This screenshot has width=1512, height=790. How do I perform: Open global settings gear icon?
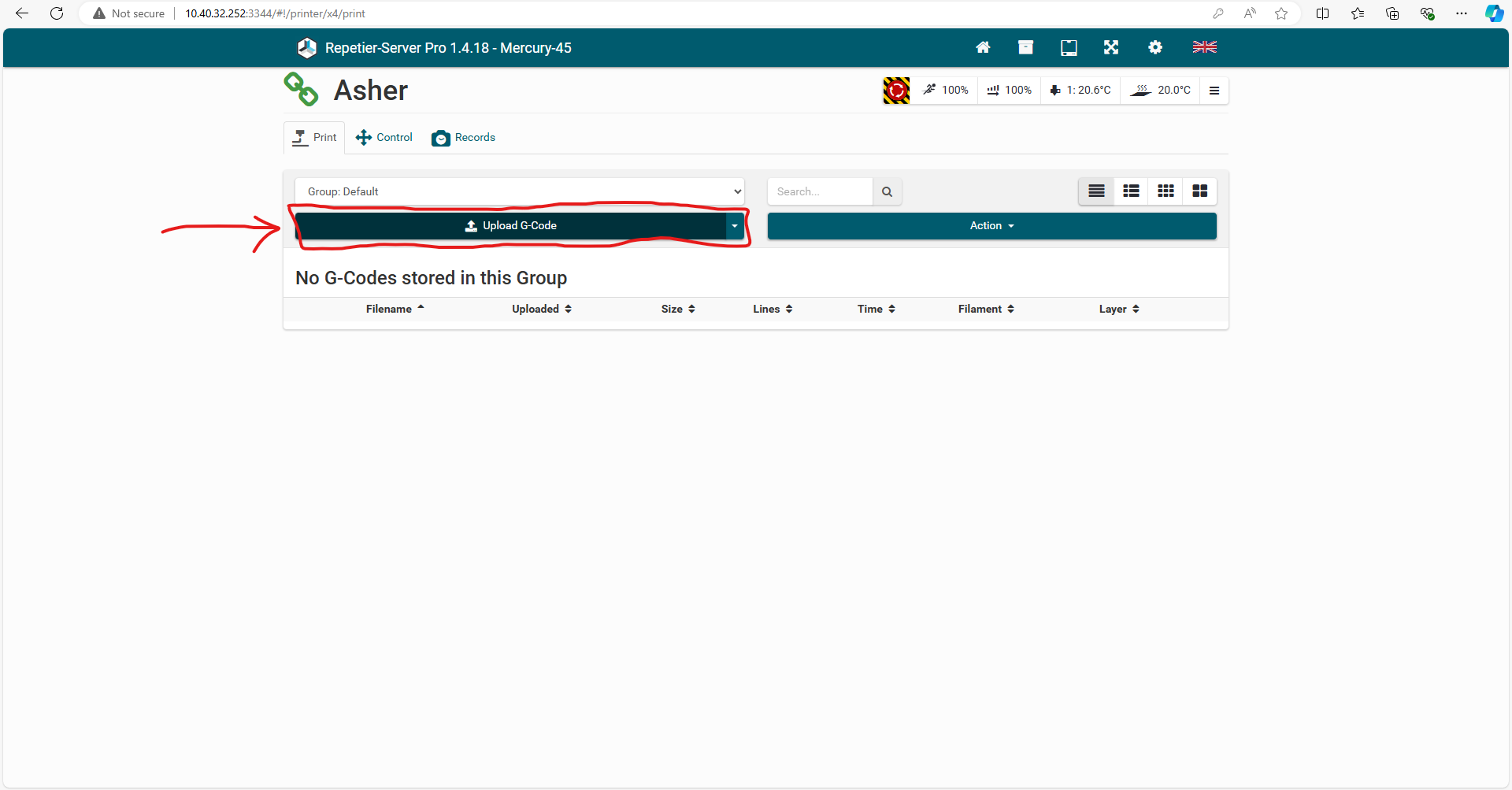point(1155,47)
